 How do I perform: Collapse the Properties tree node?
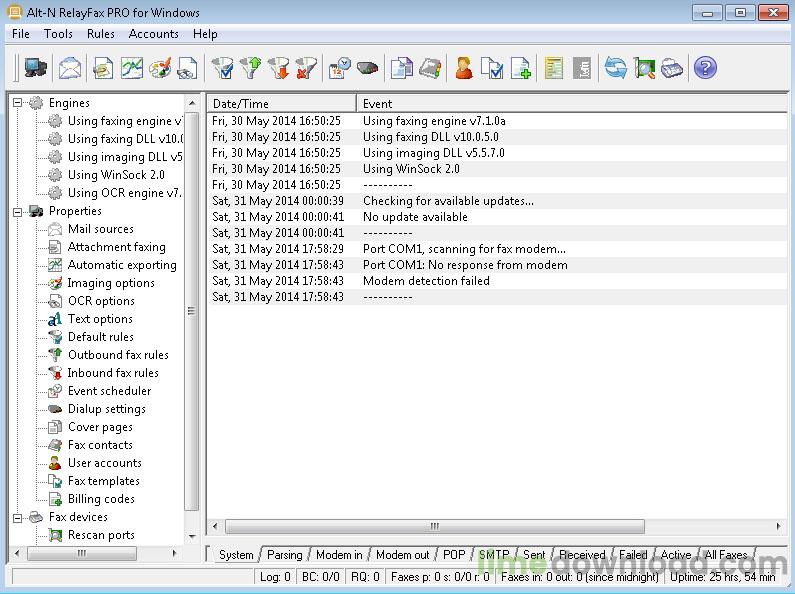pyautogui.click(x=18, y=211)
